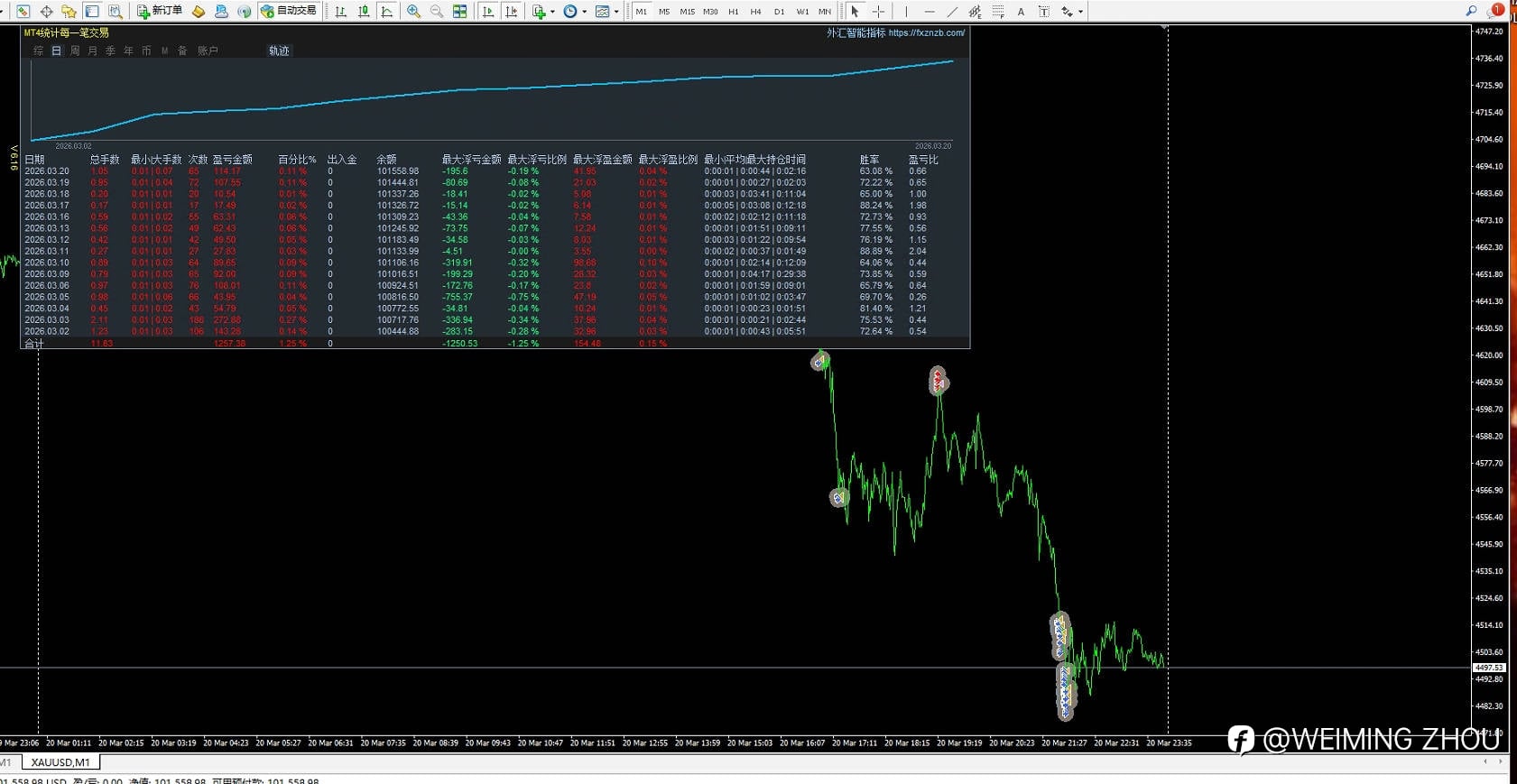Tile chart windows icon

coord(459,11)
